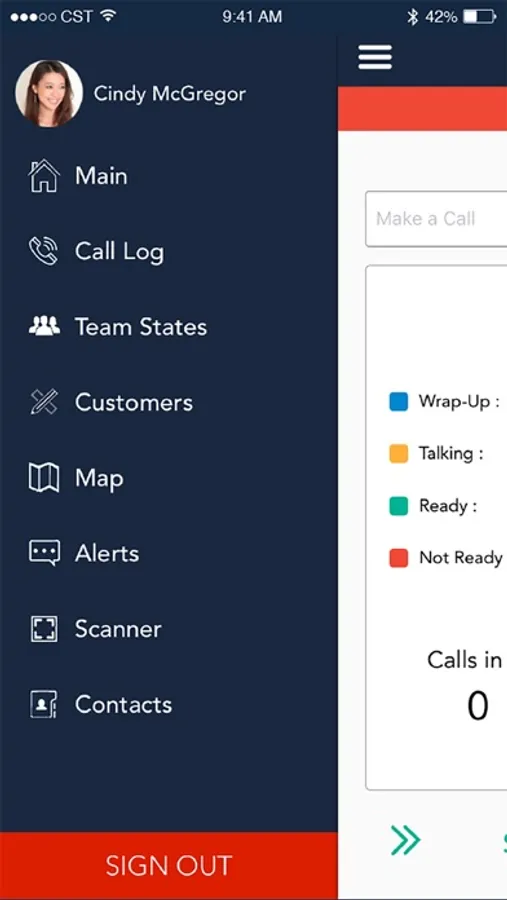Toggle the hamburger menu button
This screenshot has height=900, width=507.
point(375,57)
